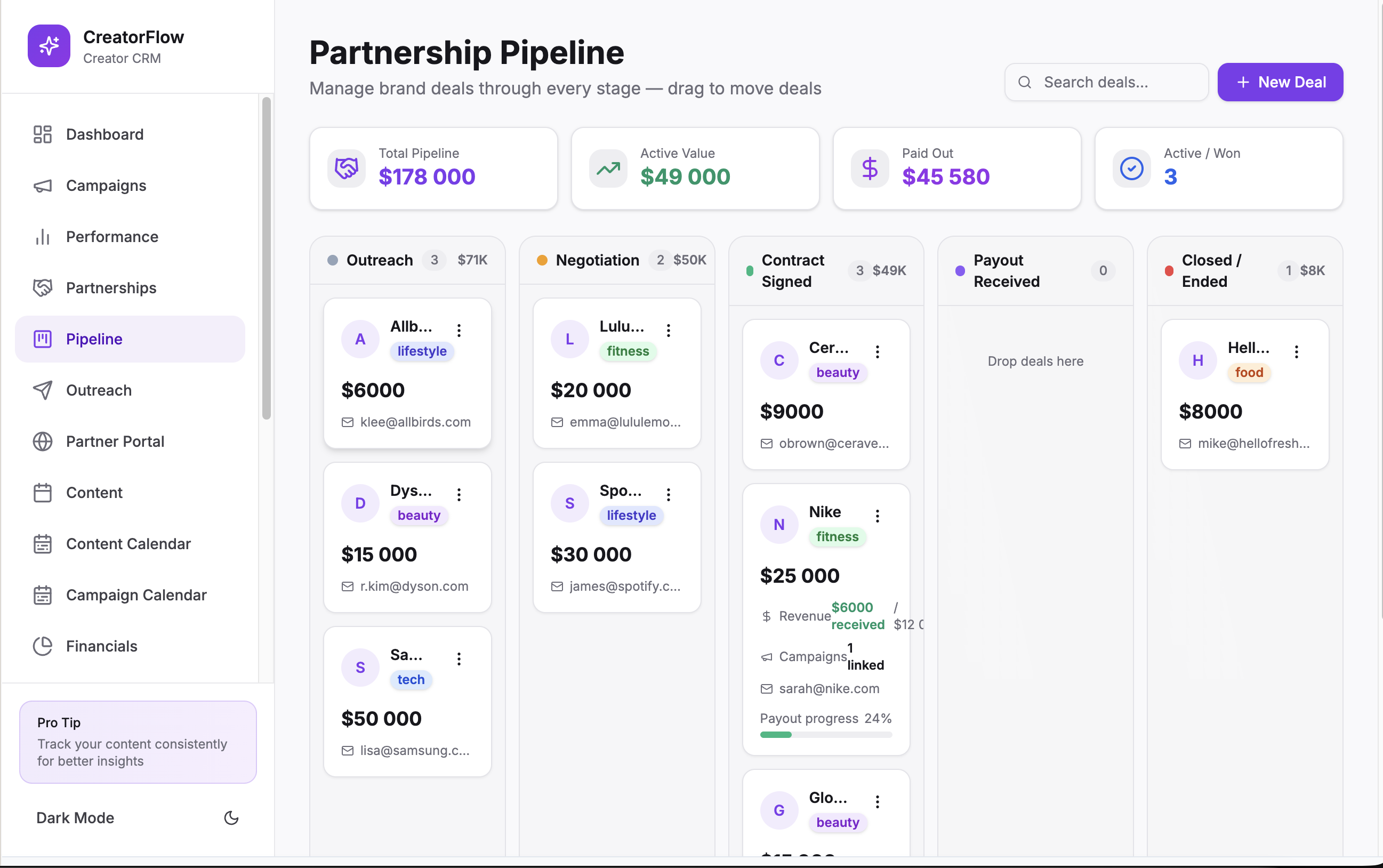Focus the Search deals field
1383x868 pixels.
1106,82
